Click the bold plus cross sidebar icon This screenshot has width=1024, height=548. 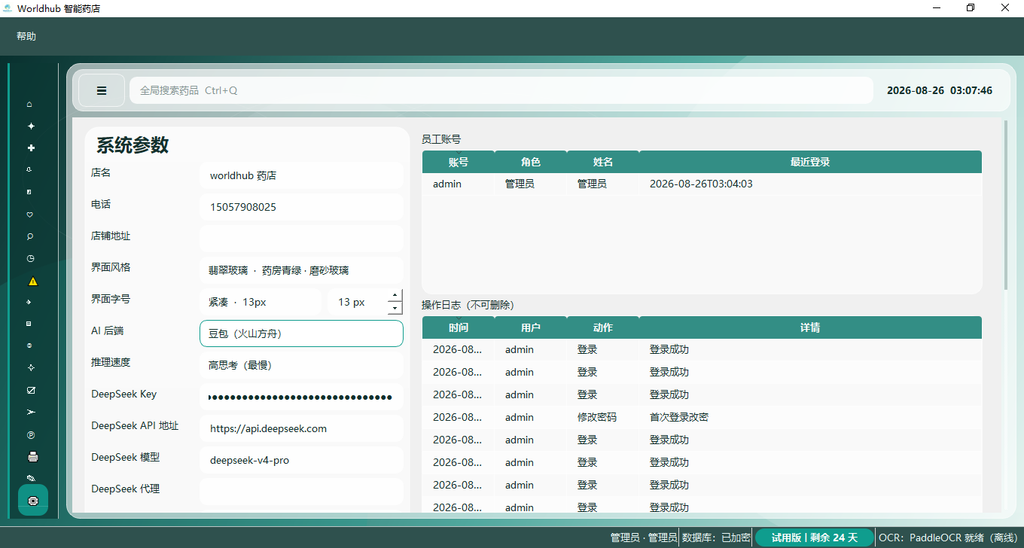[x=31, y=148]
